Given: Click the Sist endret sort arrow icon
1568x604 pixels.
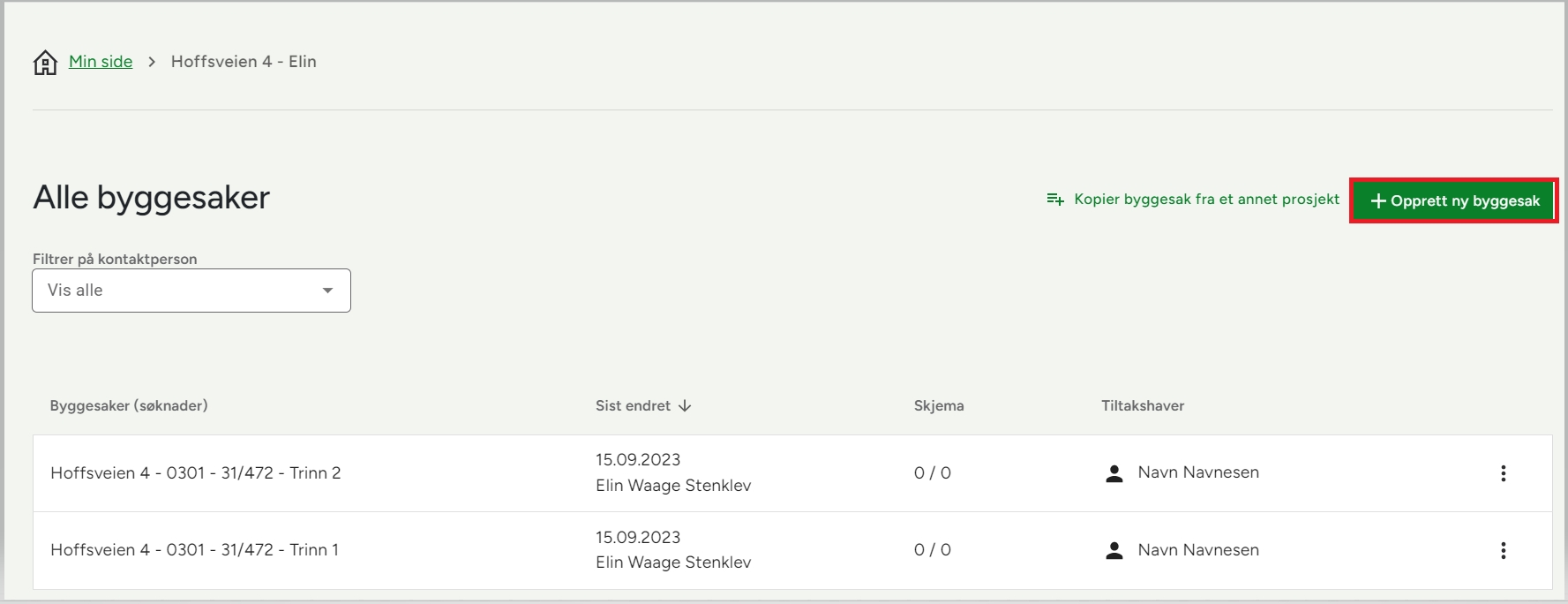Looking at the screenshot, I should tap(686, 406).
